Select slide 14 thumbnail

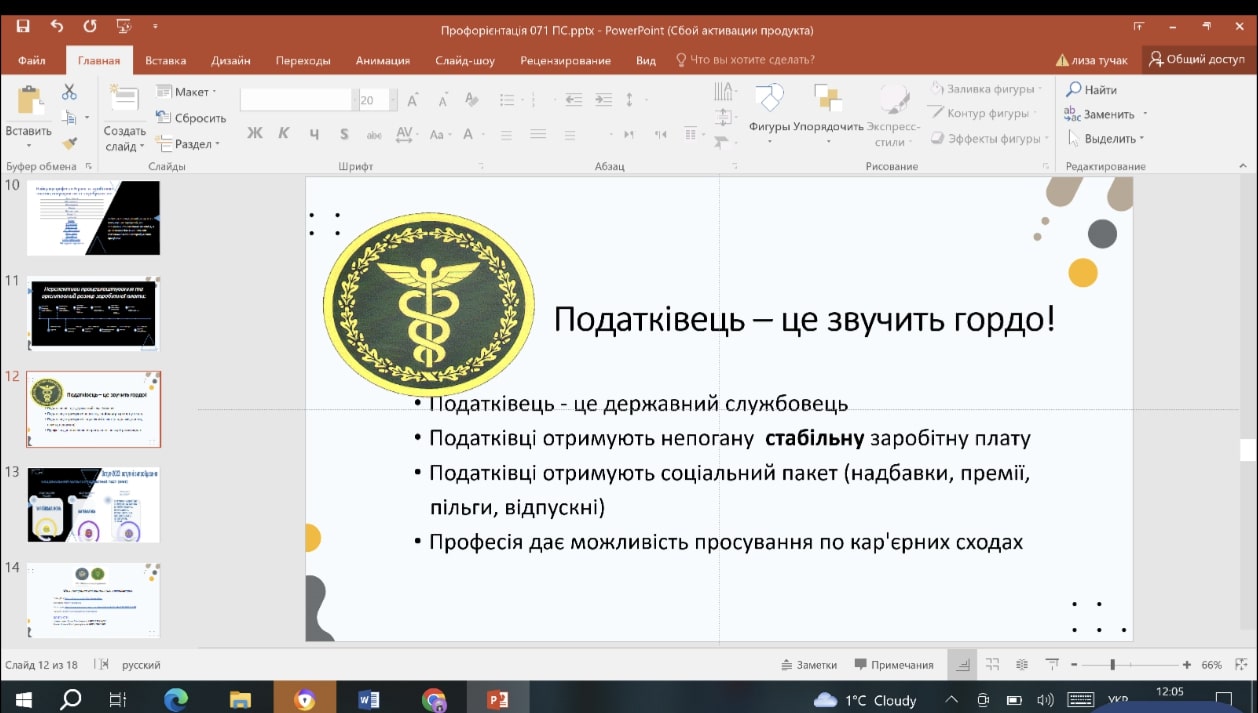pyautogui.click(x=93, y=600)
